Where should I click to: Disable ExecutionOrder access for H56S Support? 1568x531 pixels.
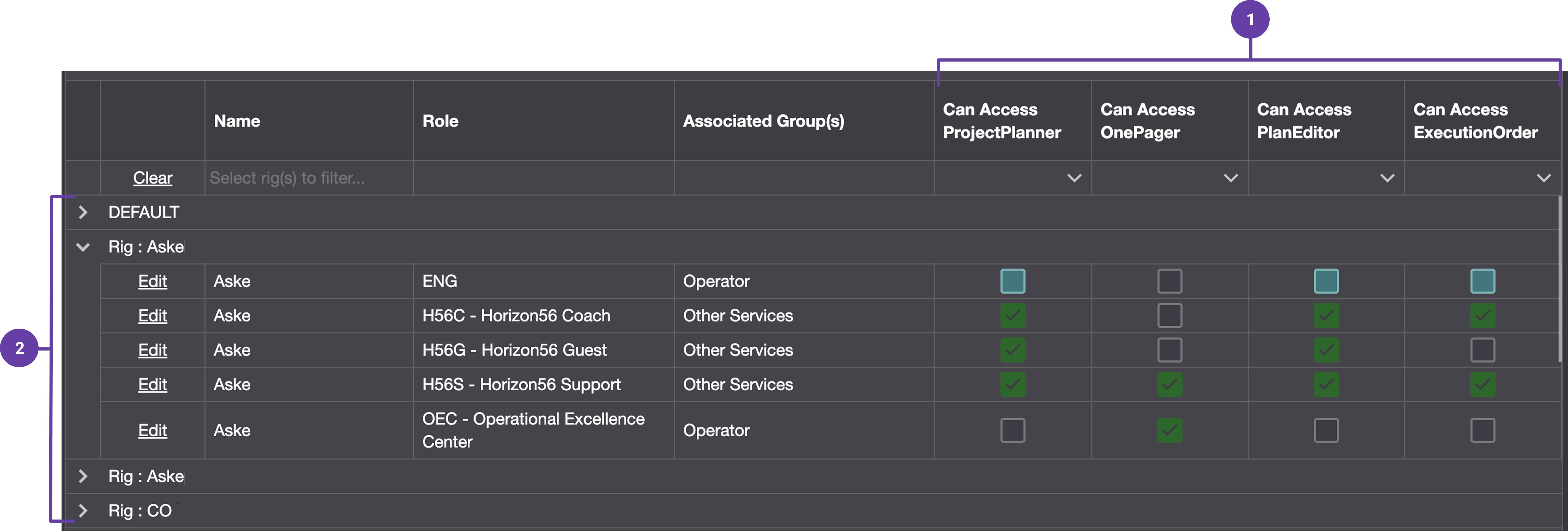pos(1482,384)
